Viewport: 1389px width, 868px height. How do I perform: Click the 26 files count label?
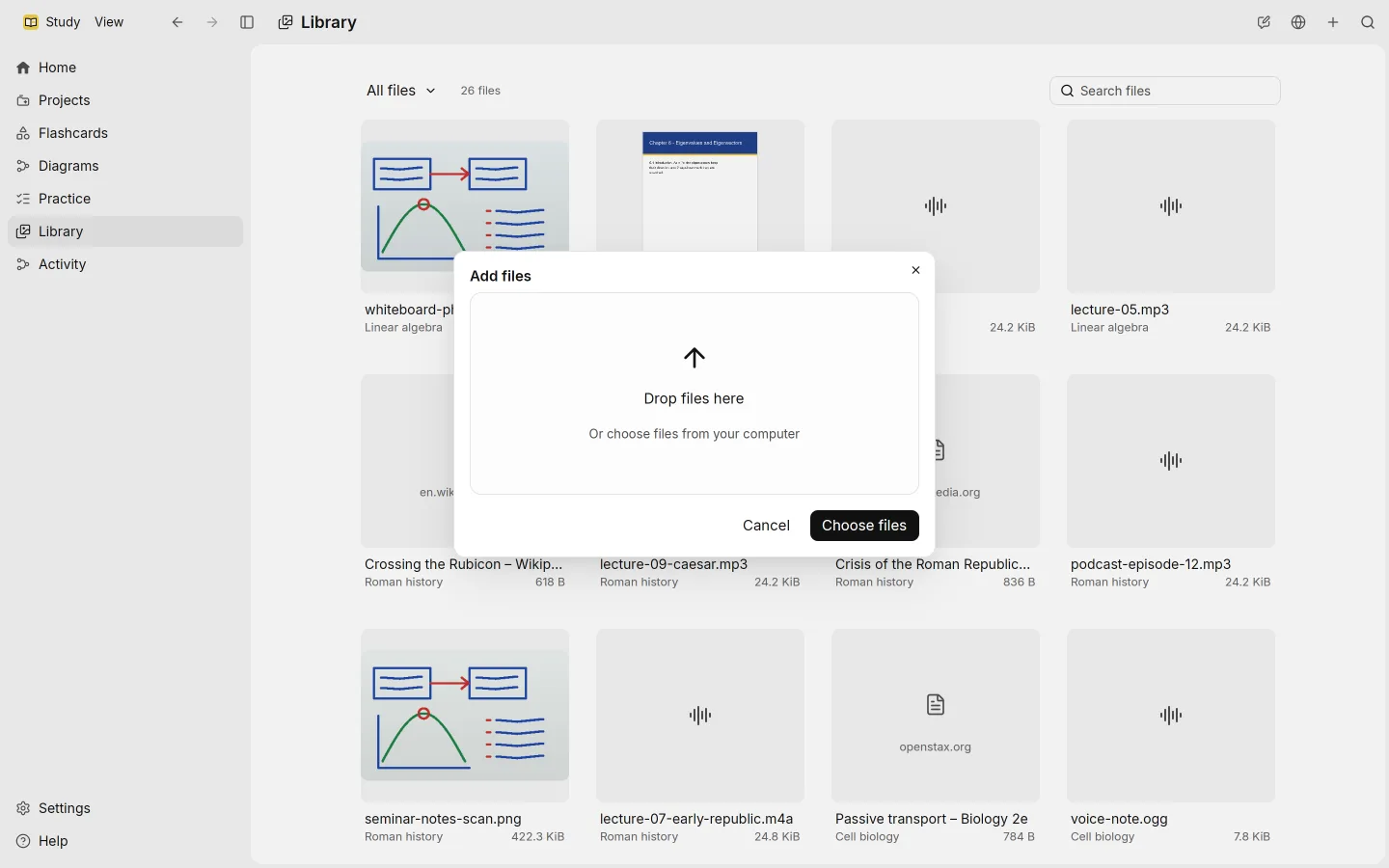(x=480, y=91)
